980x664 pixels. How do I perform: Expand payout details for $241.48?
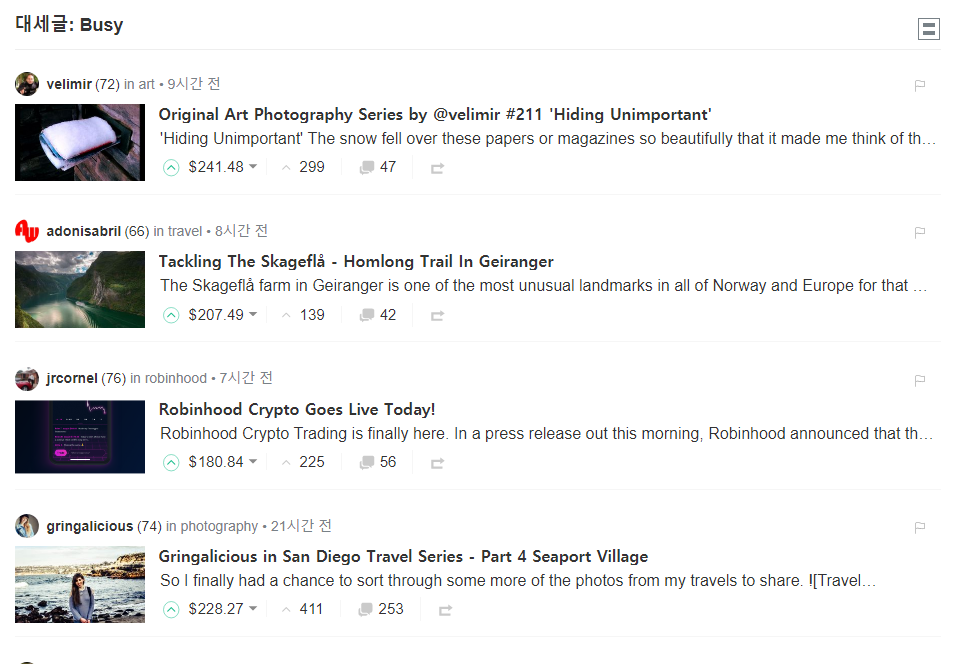point(253,167)
